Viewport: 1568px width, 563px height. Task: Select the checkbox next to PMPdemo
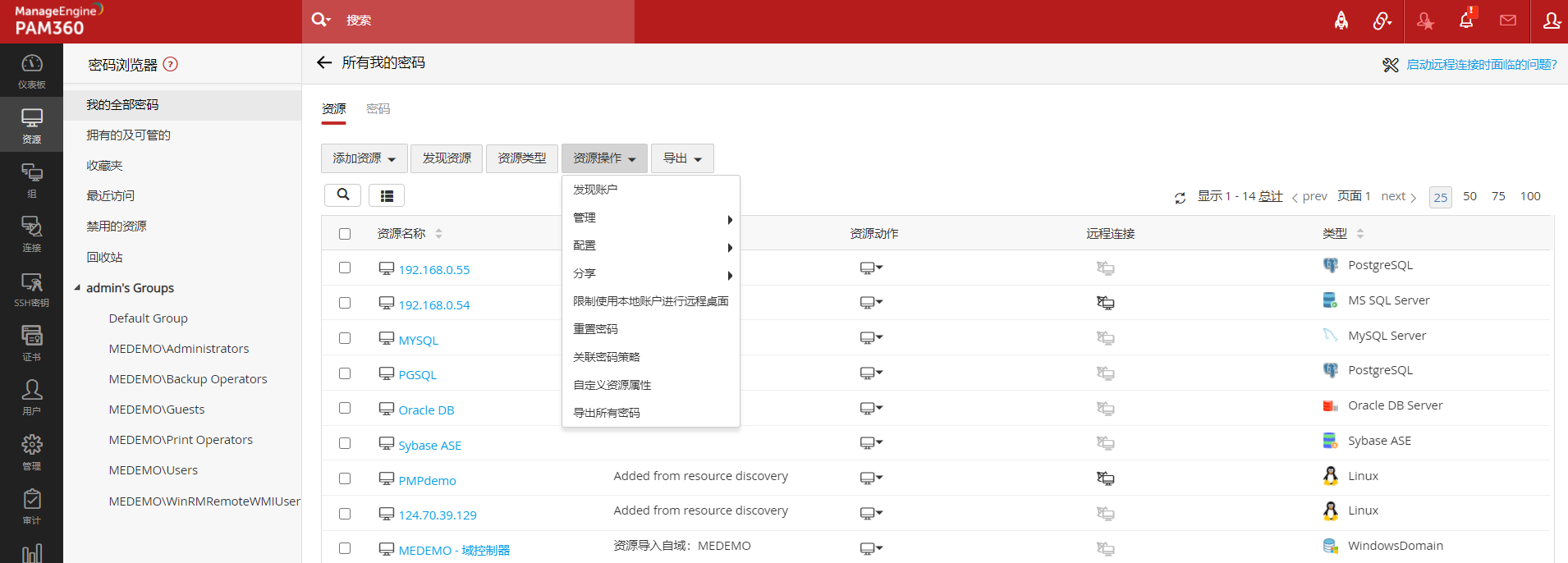345,478
